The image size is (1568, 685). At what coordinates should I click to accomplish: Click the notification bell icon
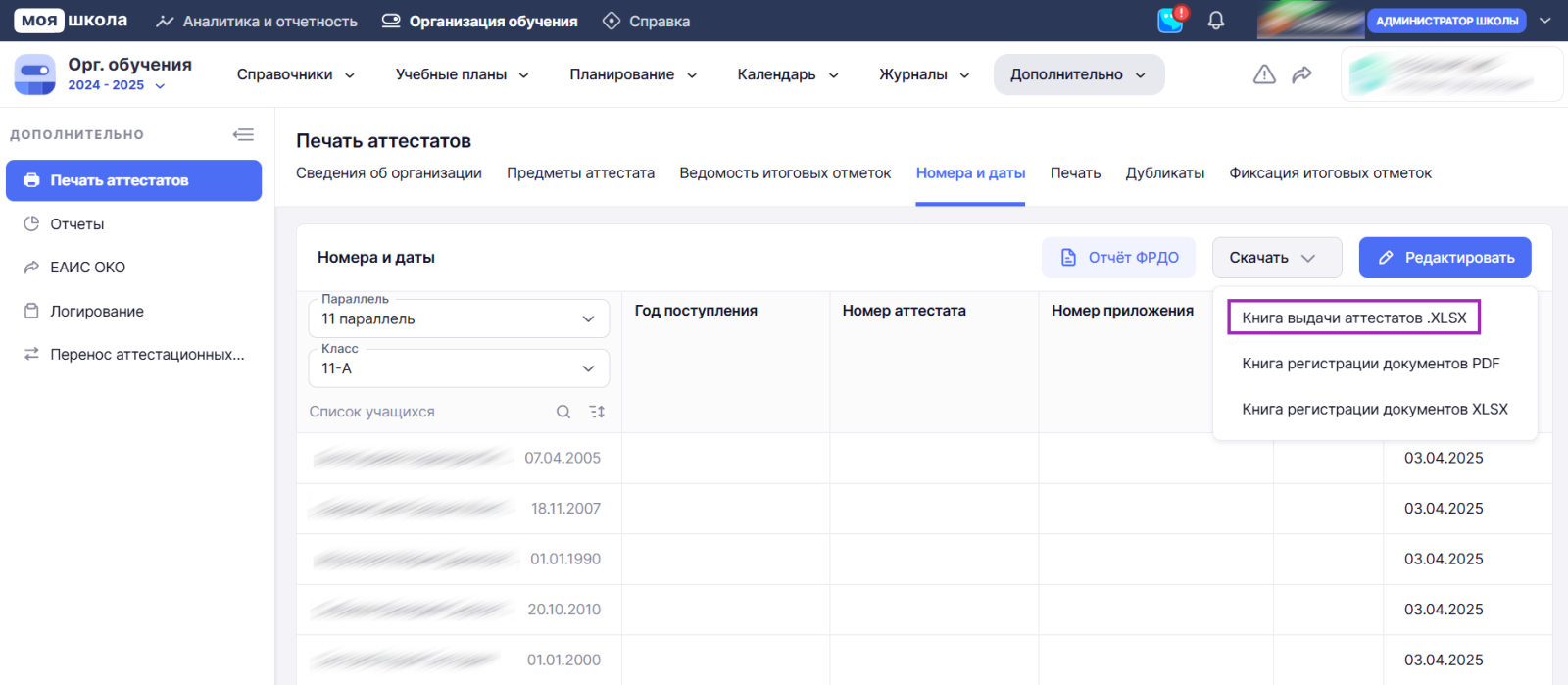pos(1216,21)
